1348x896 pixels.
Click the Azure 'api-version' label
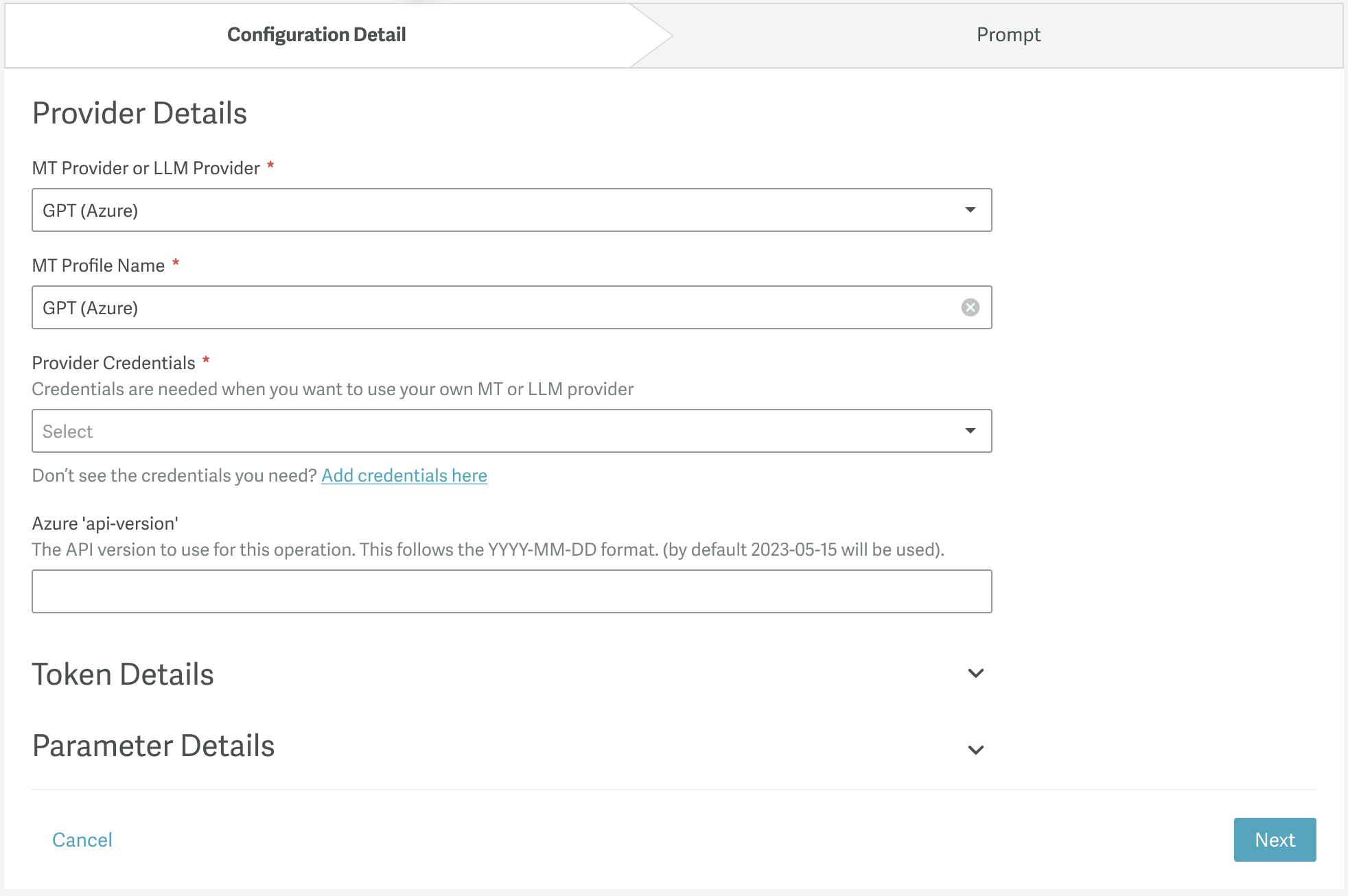click(105, 523)
